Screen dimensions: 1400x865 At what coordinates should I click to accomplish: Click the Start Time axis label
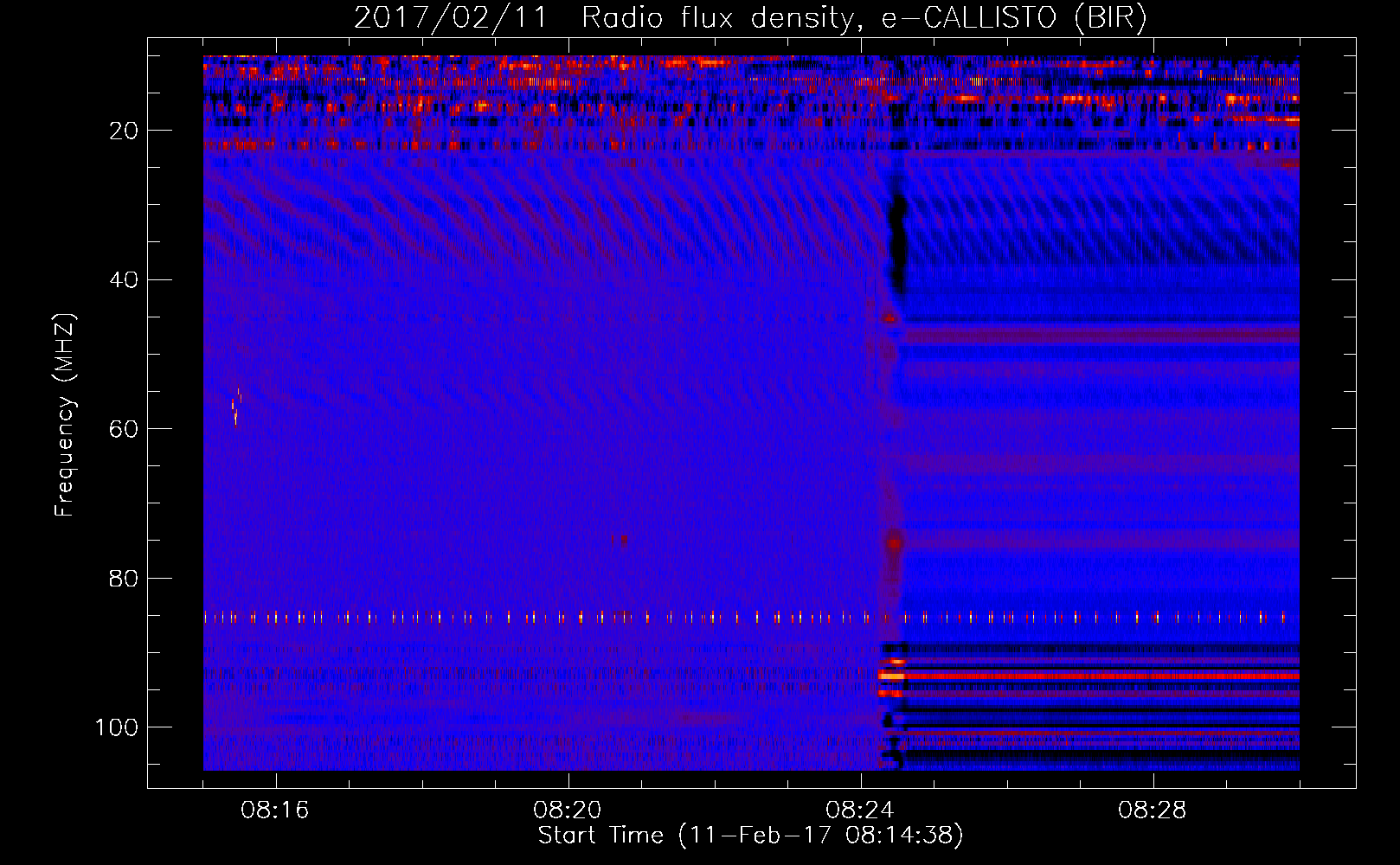(750, 836)
